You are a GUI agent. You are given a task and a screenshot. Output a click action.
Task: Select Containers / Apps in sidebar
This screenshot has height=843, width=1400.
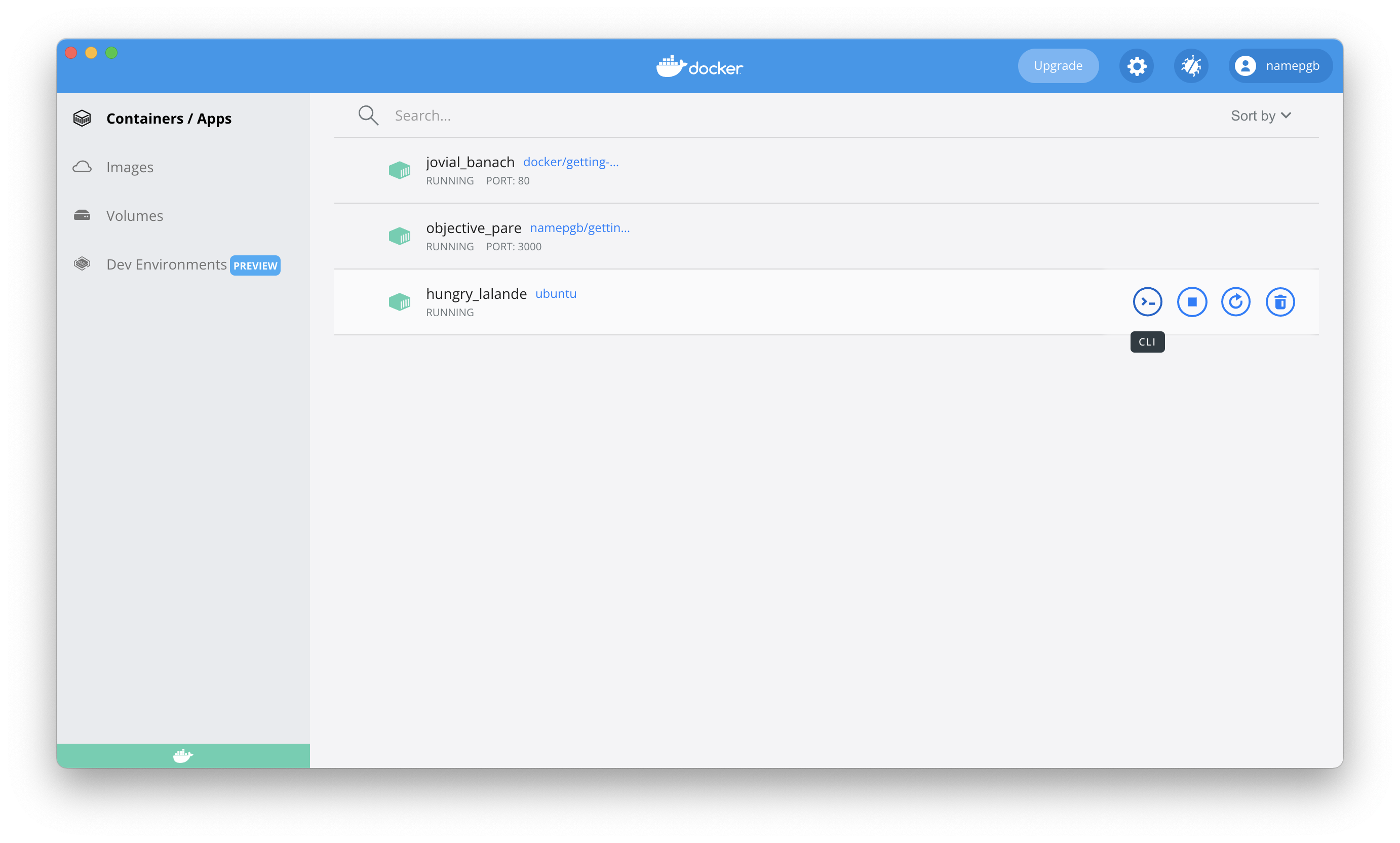click(x=169, y=118)
